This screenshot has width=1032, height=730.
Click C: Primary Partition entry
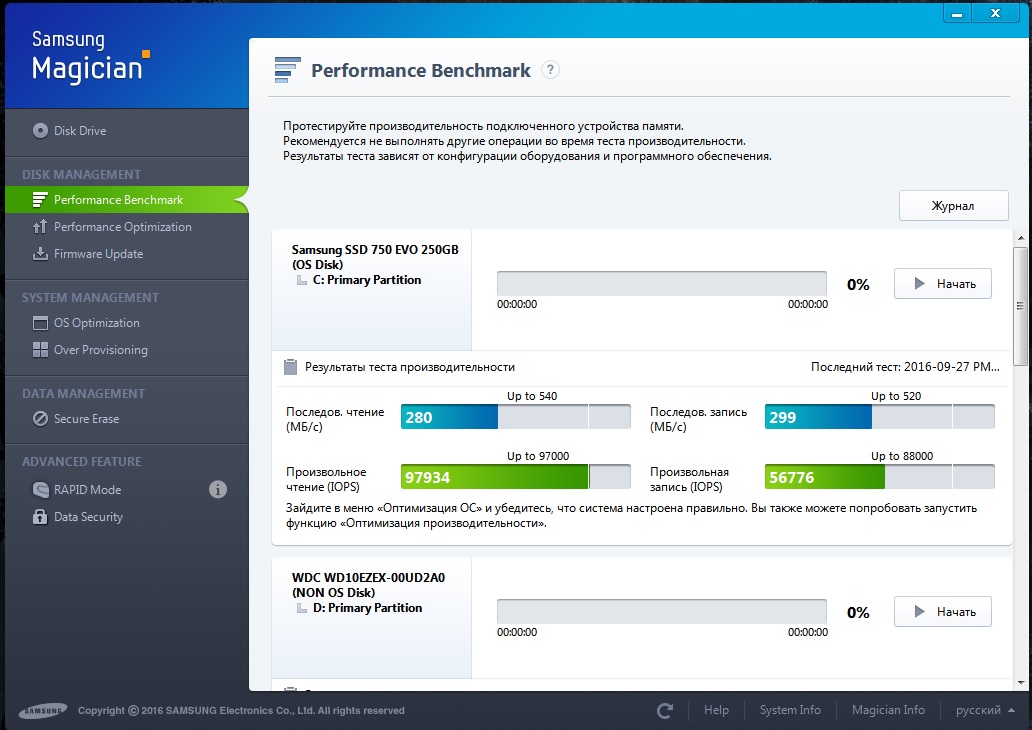[x=367, y=280]
